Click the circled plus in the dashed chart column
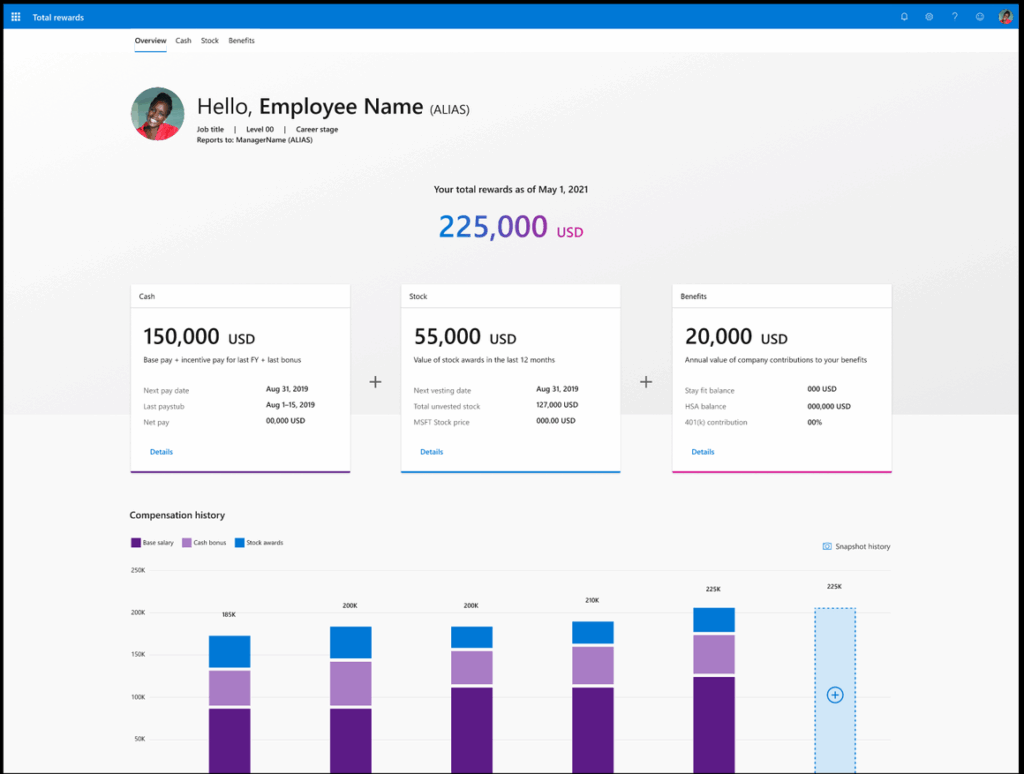 click(834, 694)
